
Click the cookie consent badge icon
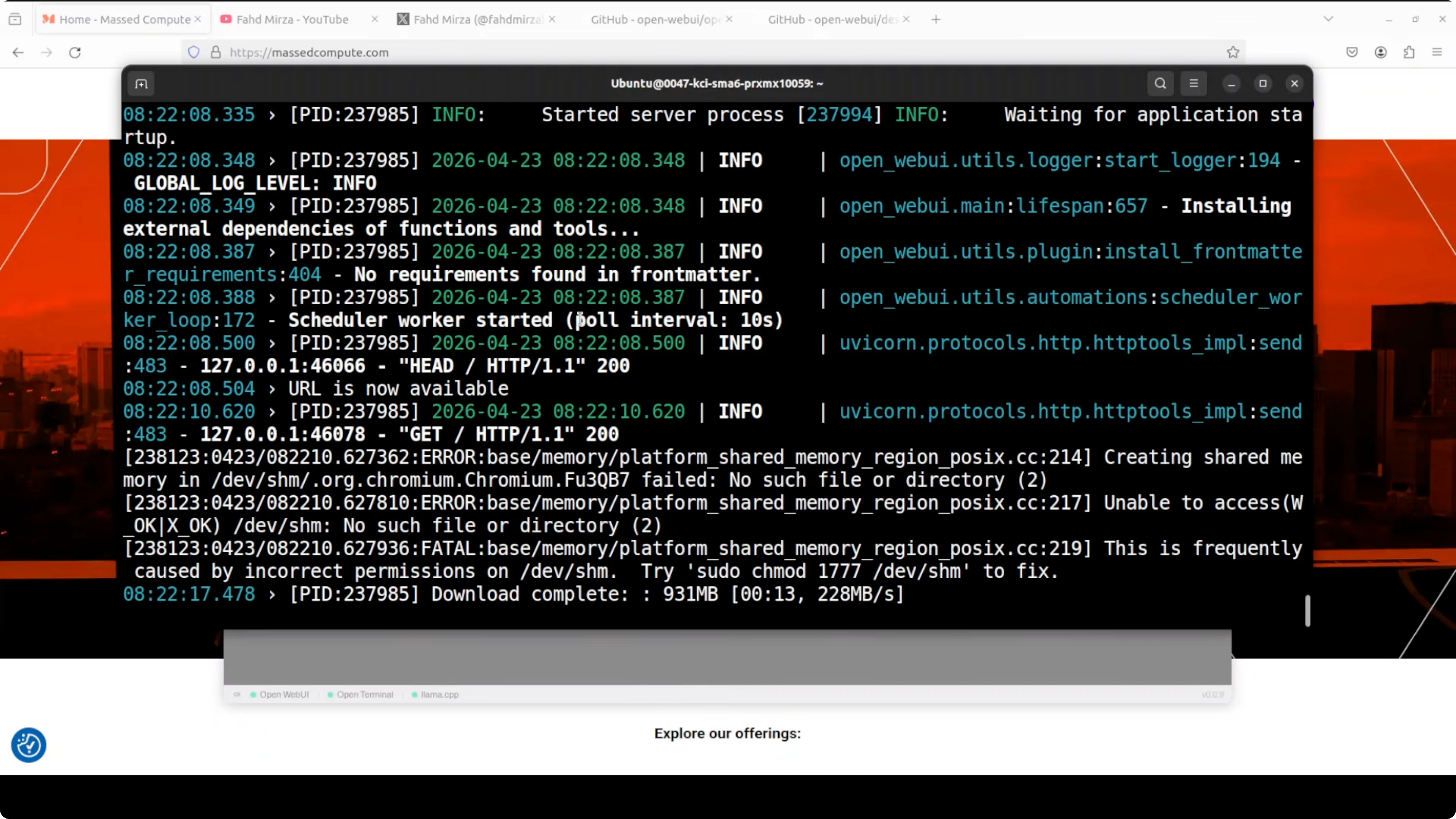[28, 745]
